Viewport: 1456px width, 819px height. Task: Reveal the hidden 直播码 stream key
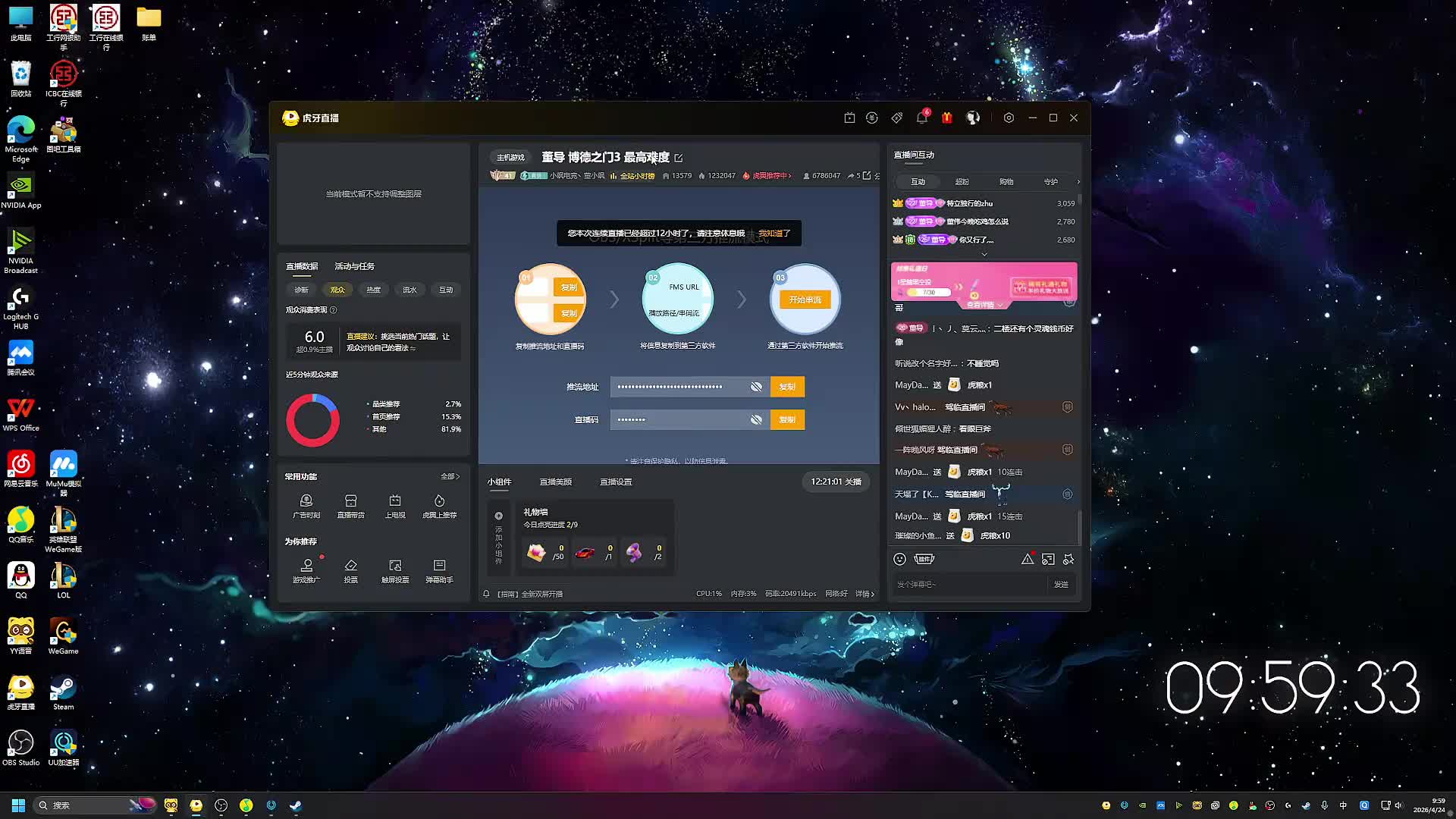[x=756, y=419]
